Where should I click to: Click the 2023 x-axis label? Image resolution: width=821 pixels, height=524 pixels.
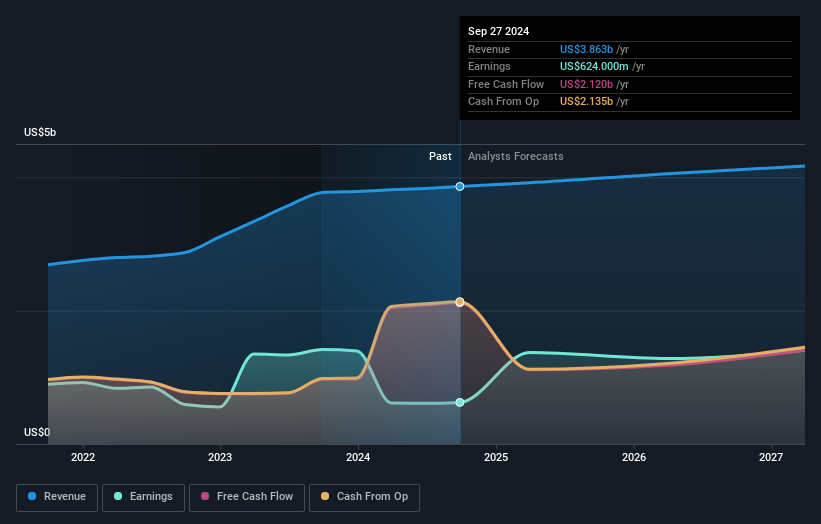220,458
